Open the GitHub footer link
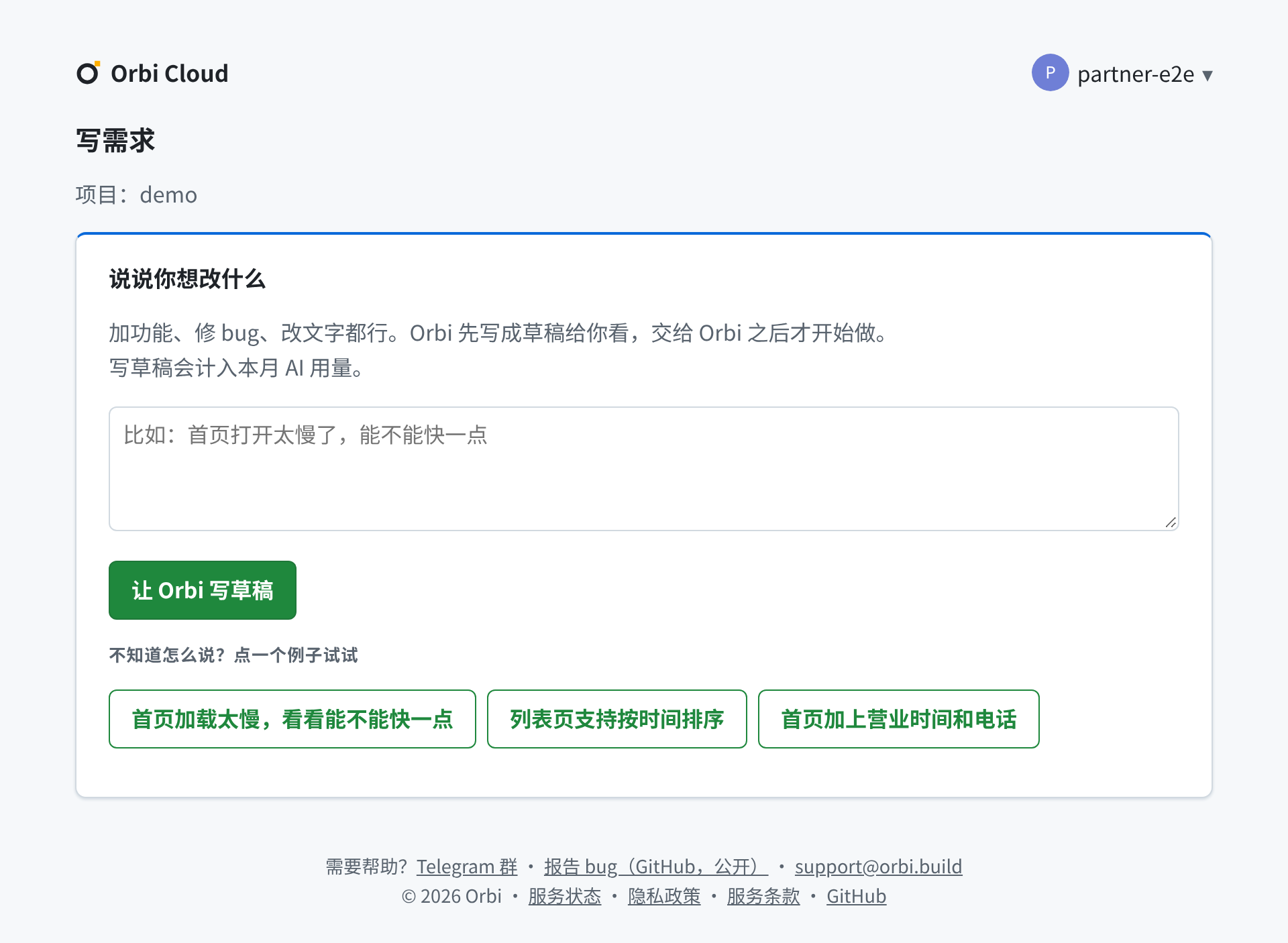The height and width of the screenshot is (943, 1288). [x=856, y=896]
